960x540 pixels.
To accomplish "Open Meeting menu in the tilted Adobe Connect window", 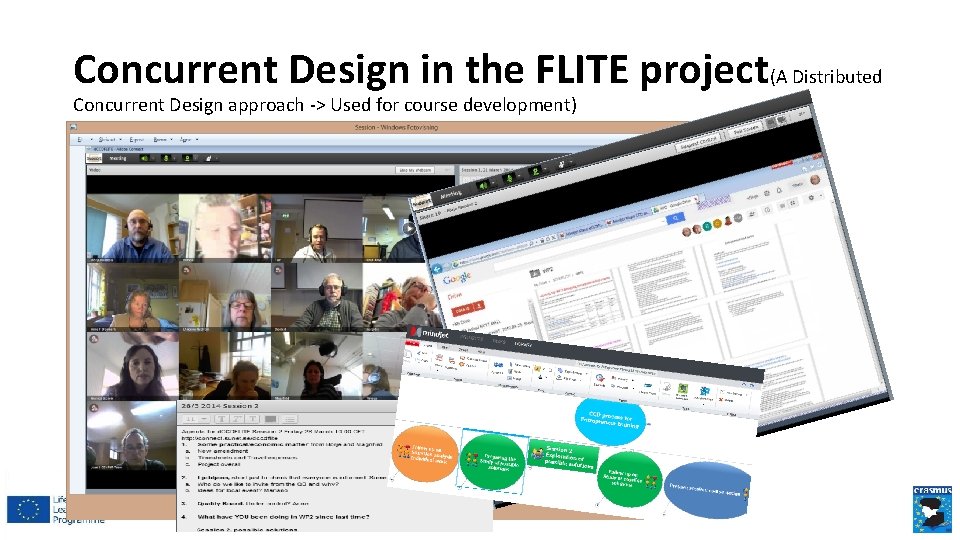I will (x=450, y=195).
